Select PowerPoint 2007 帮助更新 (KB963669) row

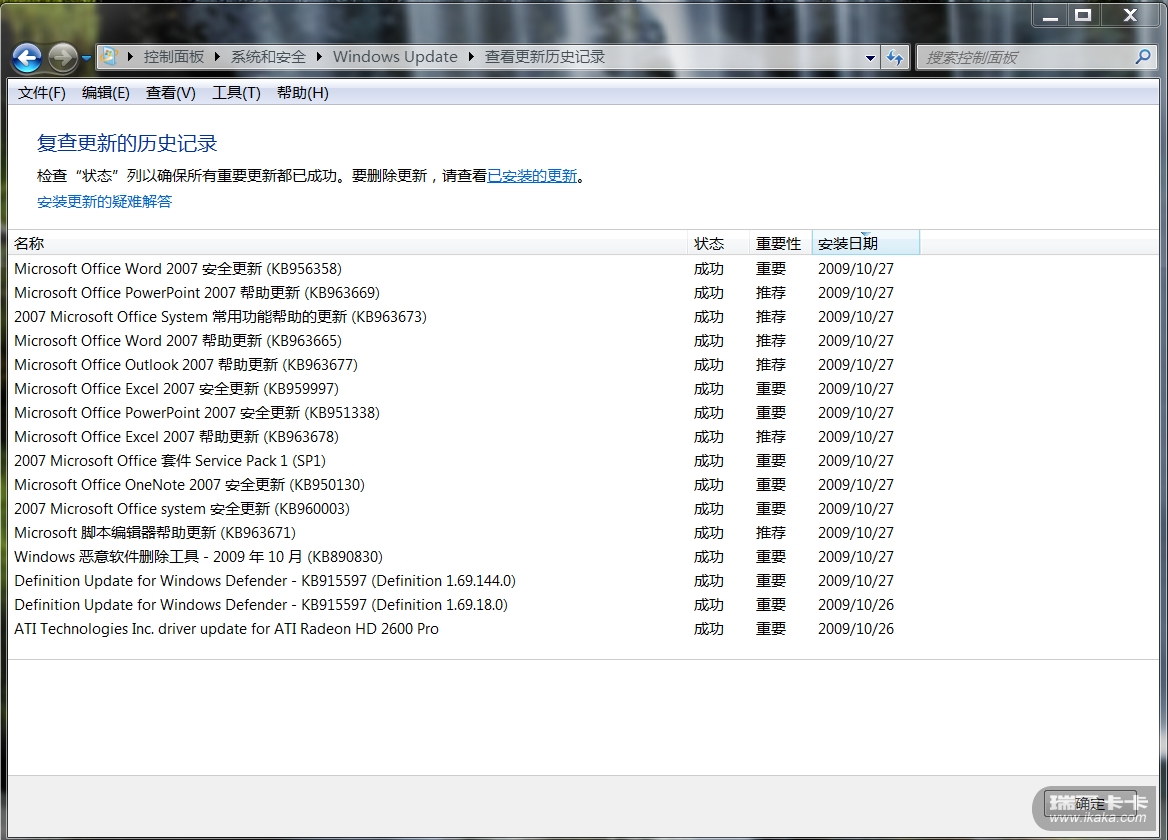(465, 293)
